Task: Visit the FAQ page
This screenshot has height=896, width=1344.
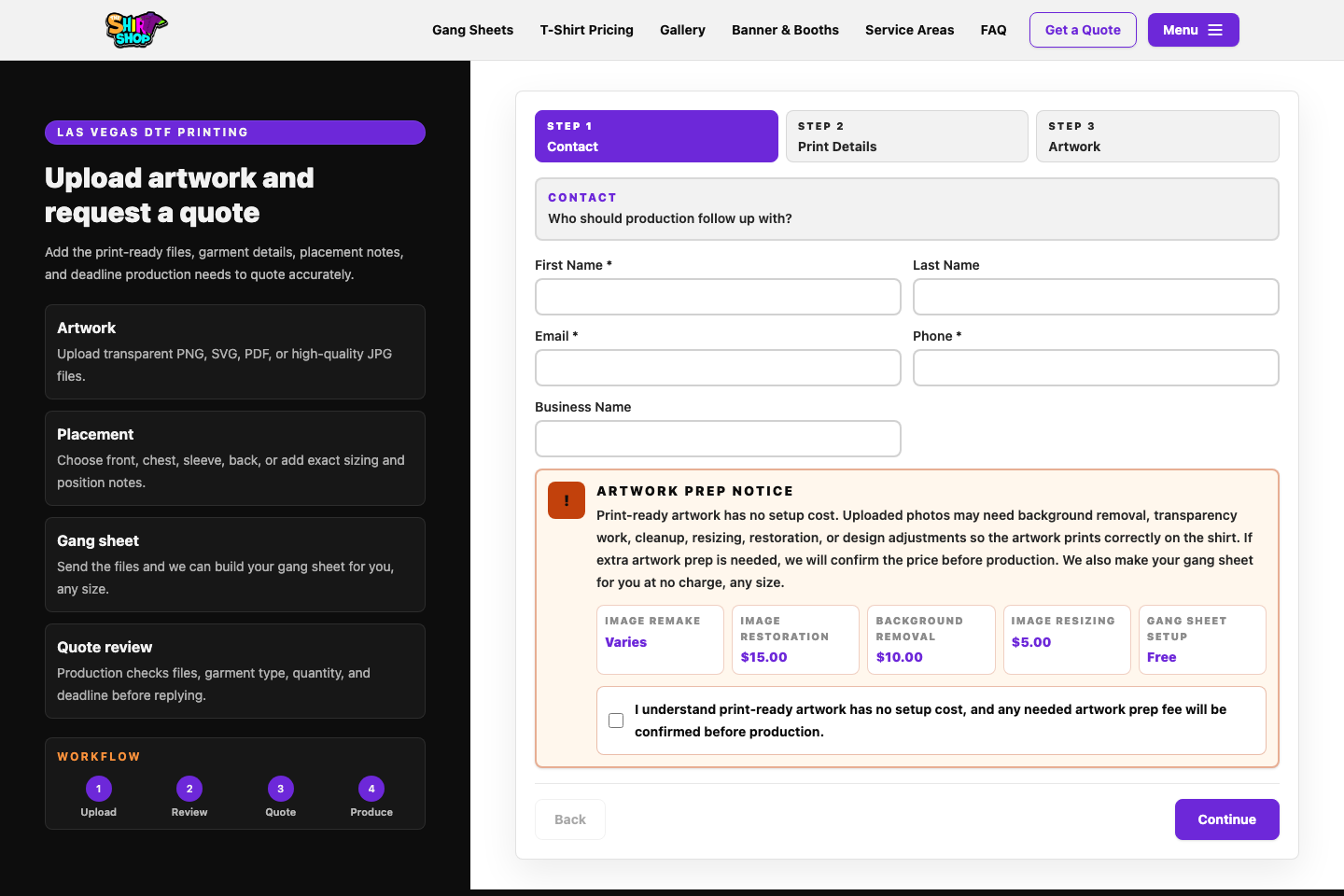Action: [993, 30]
